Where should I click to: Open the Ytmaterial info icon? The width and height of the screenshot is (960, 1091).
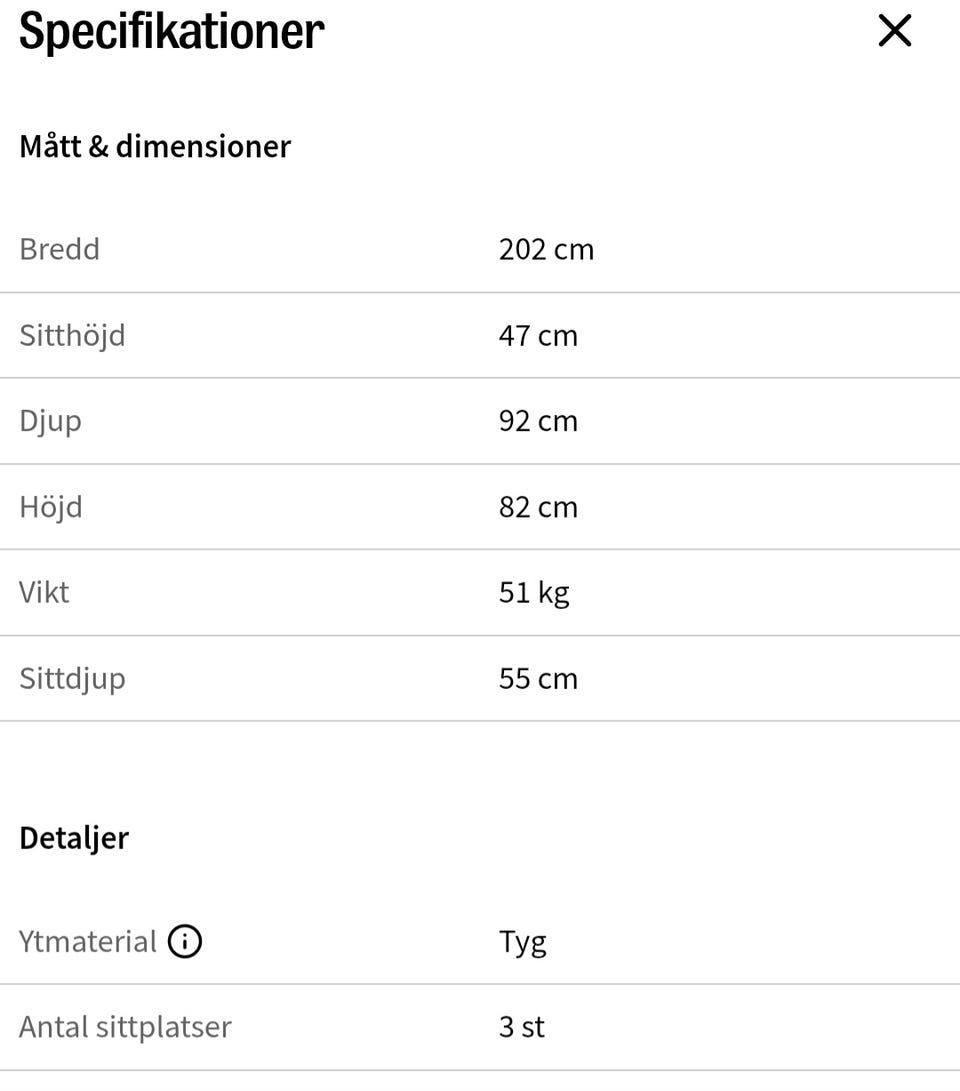[185, 941]
